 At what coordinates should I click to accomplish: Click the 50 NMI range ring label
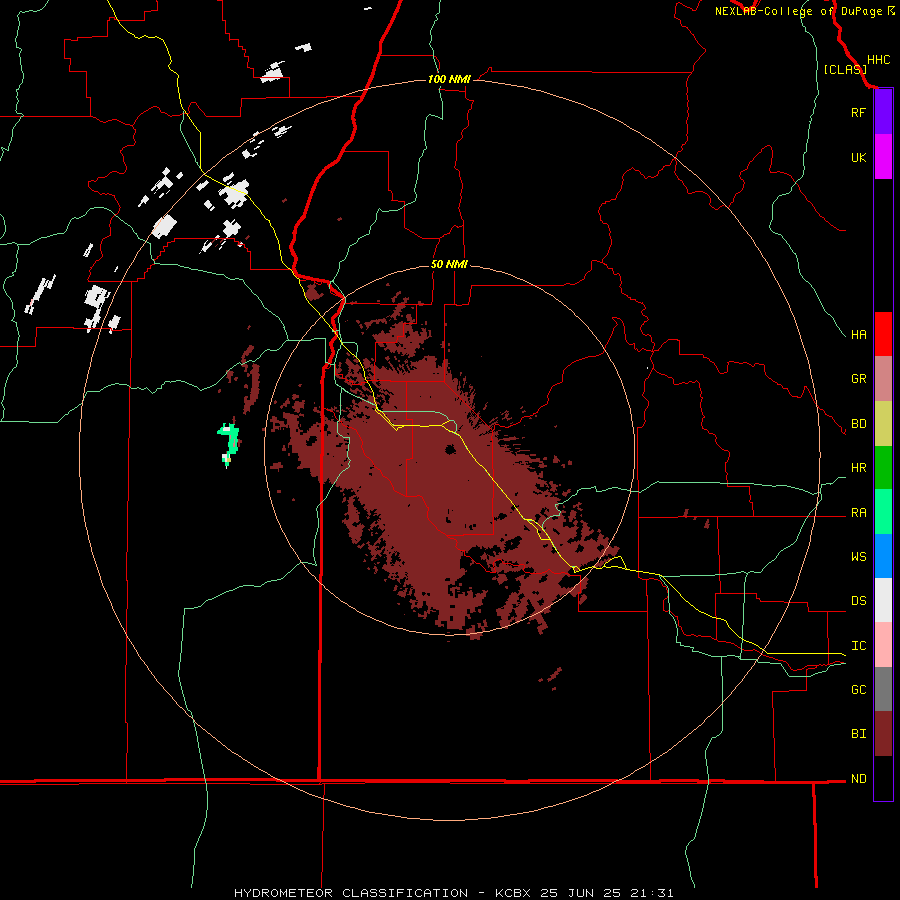pos(449,264)
